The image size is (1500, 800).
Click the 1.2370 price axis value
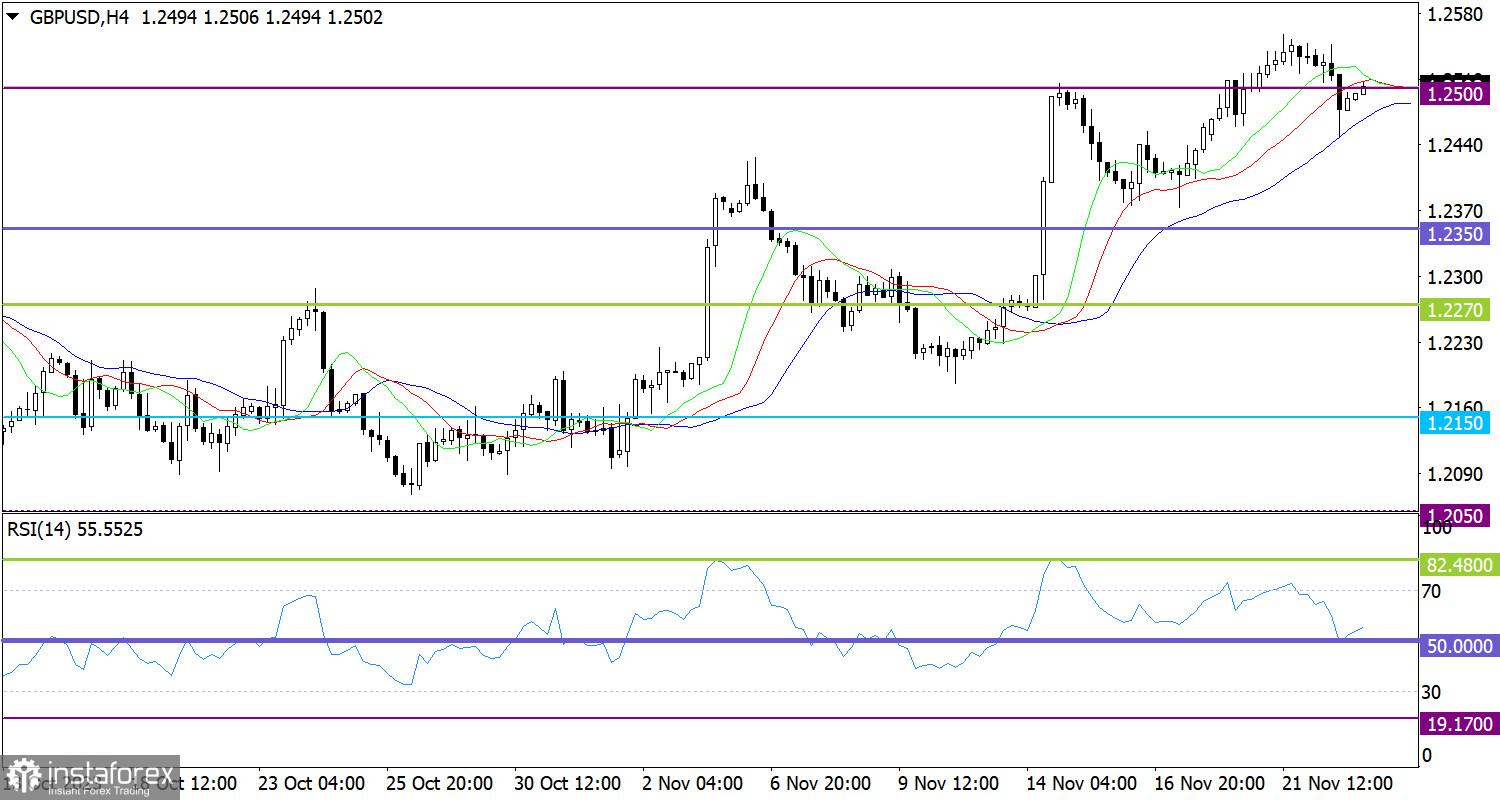pyautogui.click(x=1454, y=211)
